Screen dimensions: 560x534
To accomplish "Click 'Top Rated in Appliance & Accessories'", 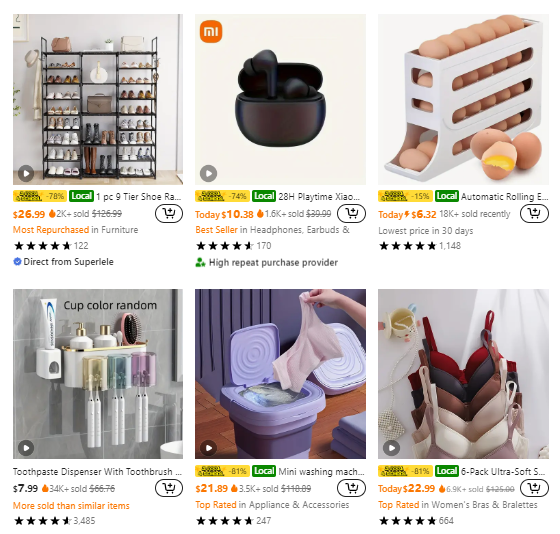I will pos(272,505).
